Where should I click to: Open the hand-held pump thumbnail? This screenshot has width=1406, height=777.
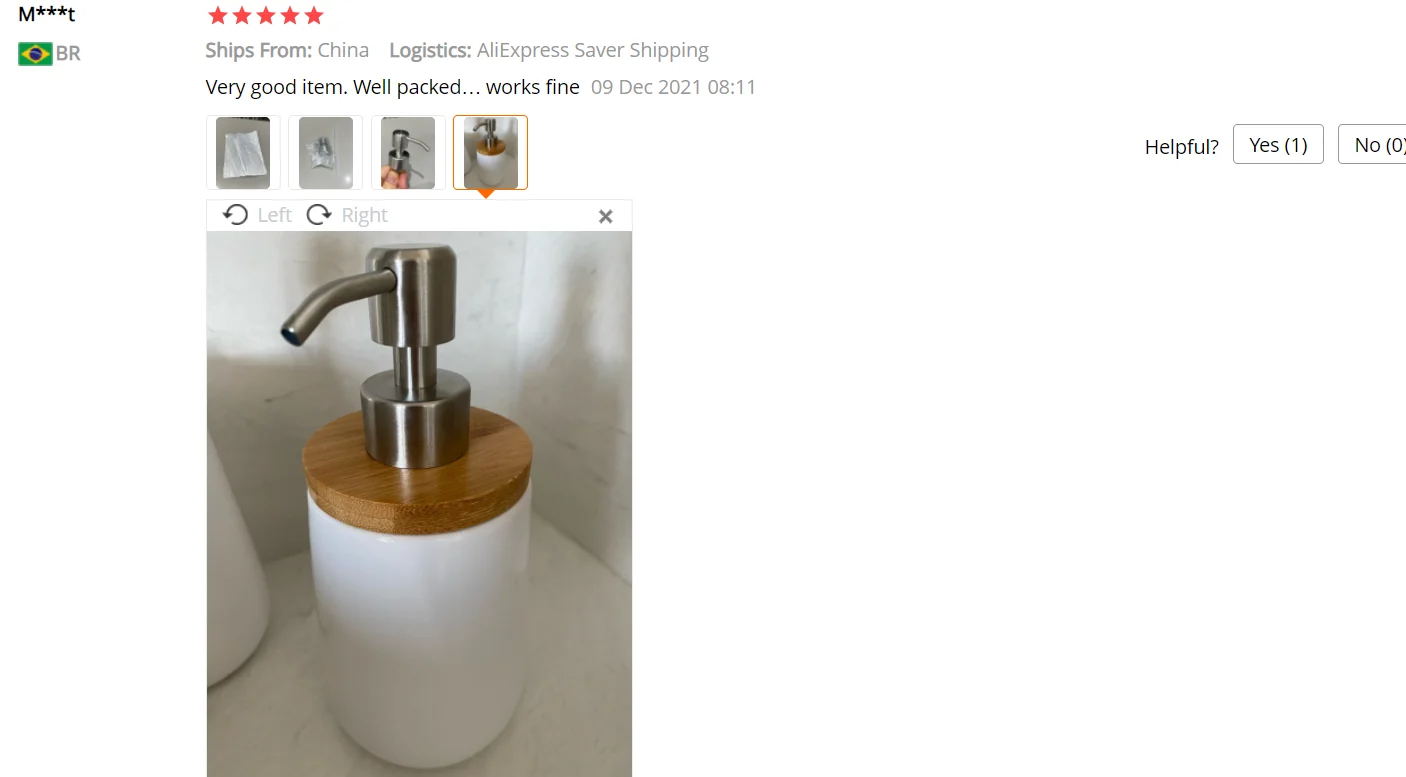(x=408, y=152)
